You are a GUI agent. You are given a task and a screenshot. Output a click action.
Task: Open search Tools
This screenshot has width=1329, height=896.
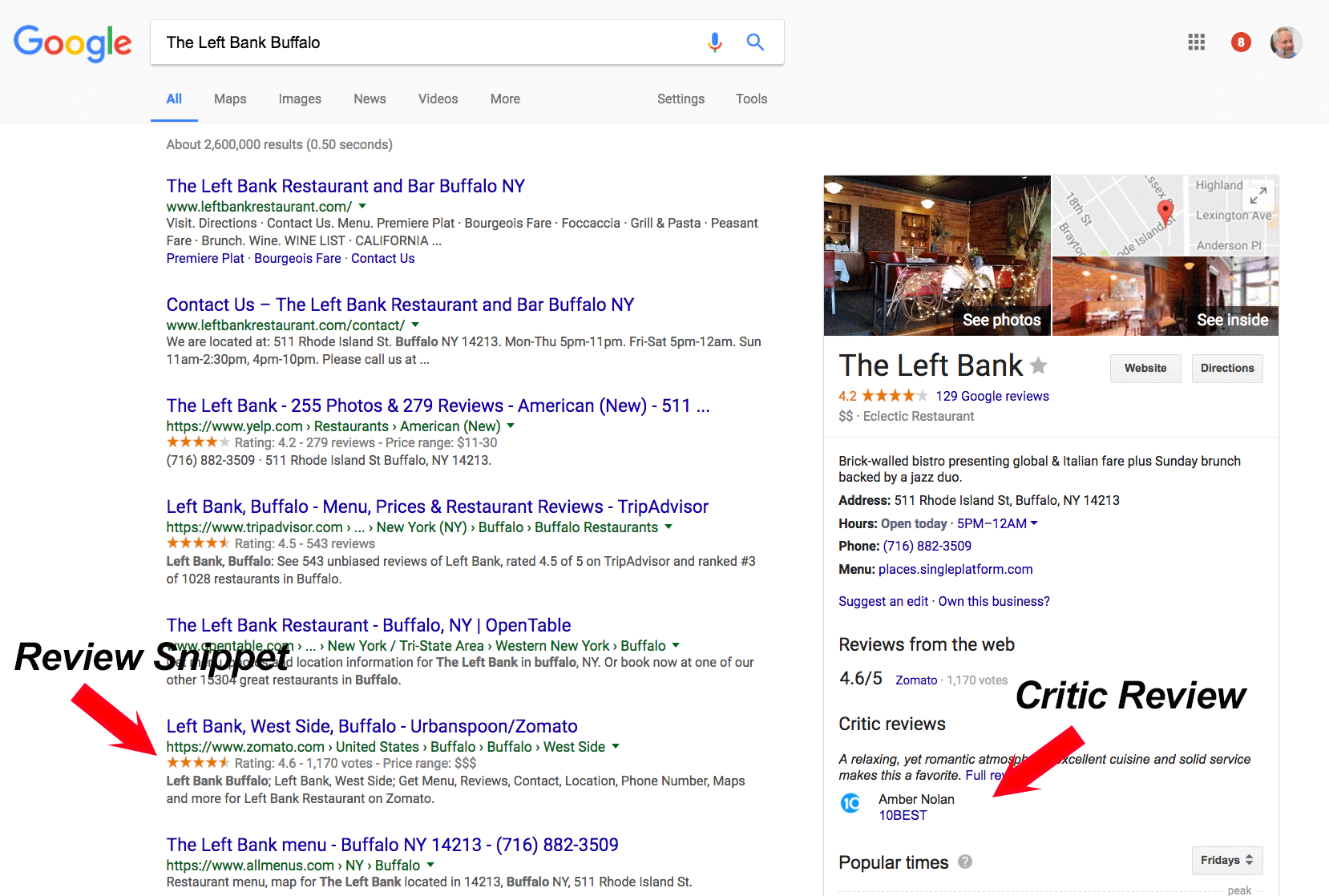[x=751, y=99]
